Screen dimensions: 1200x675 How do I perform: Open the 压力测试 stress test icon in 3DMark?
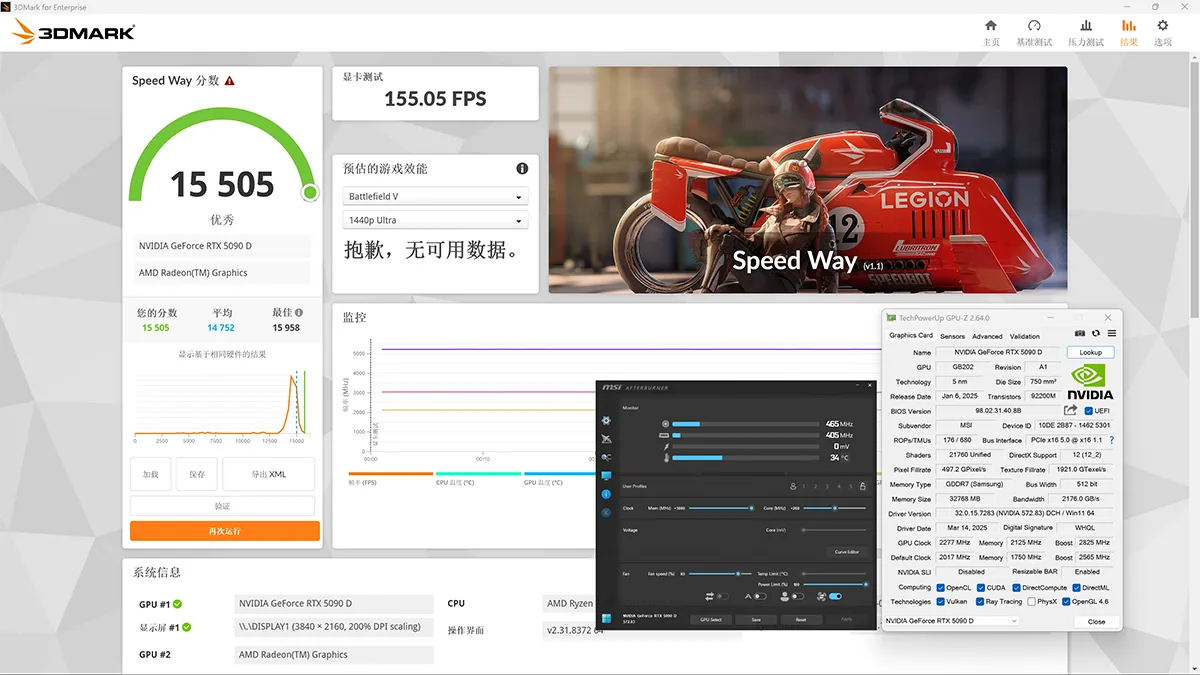point(1086,25)
